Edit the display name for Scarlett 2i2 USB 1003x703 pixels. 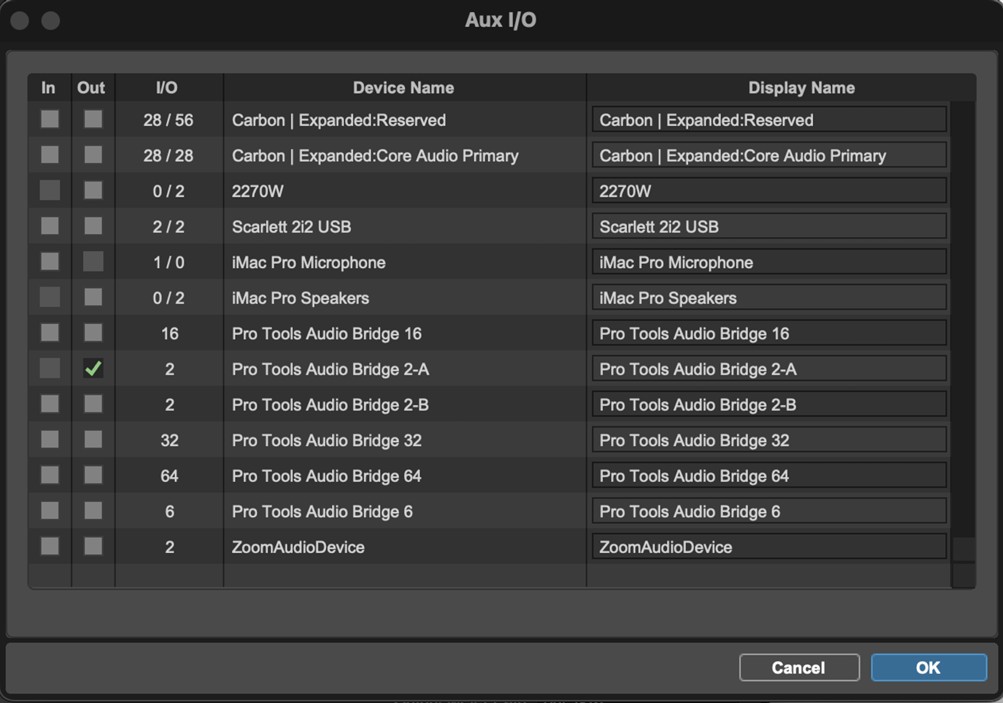(767, 226)
